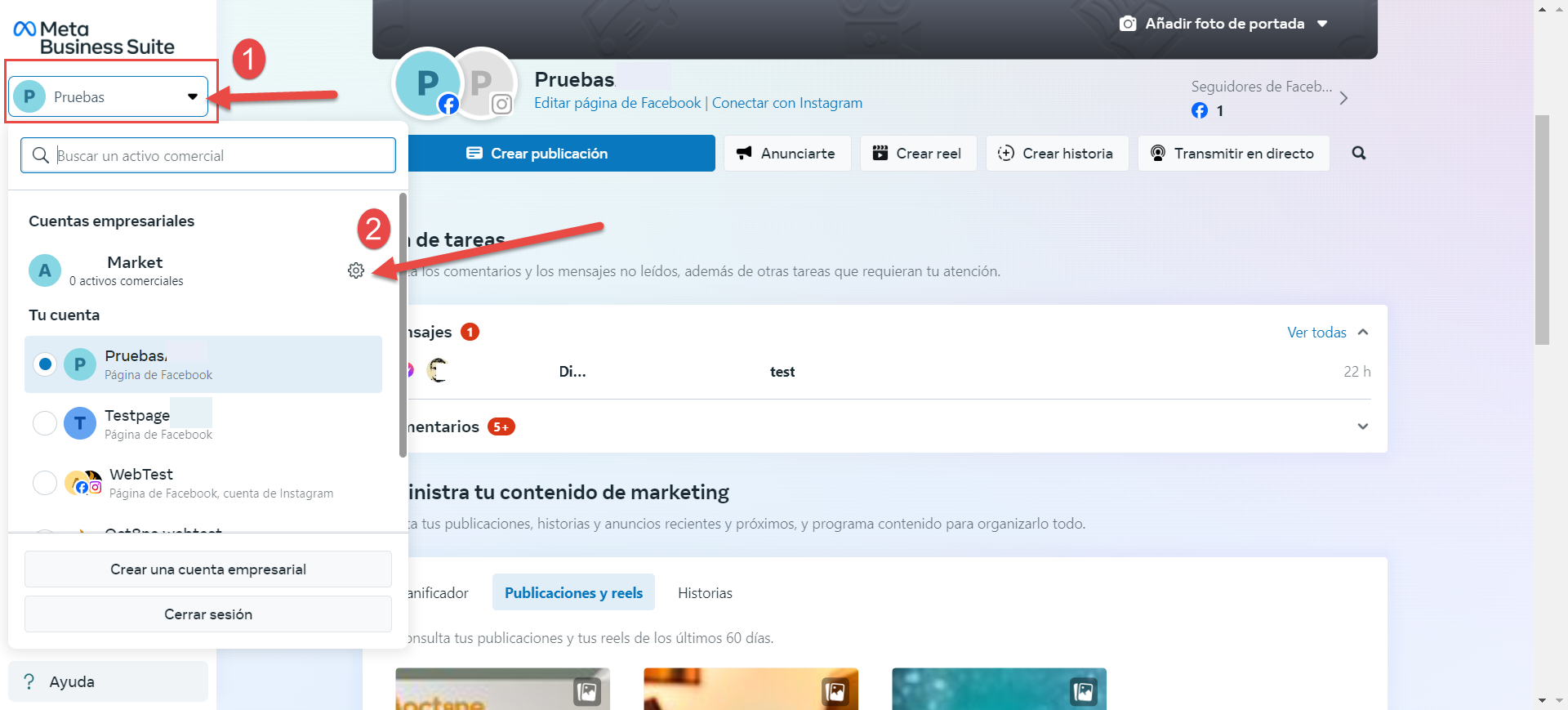Screen dimensions: 1568x710
Task: Select the Pruebas page radio button
Action: pos(45,364)
